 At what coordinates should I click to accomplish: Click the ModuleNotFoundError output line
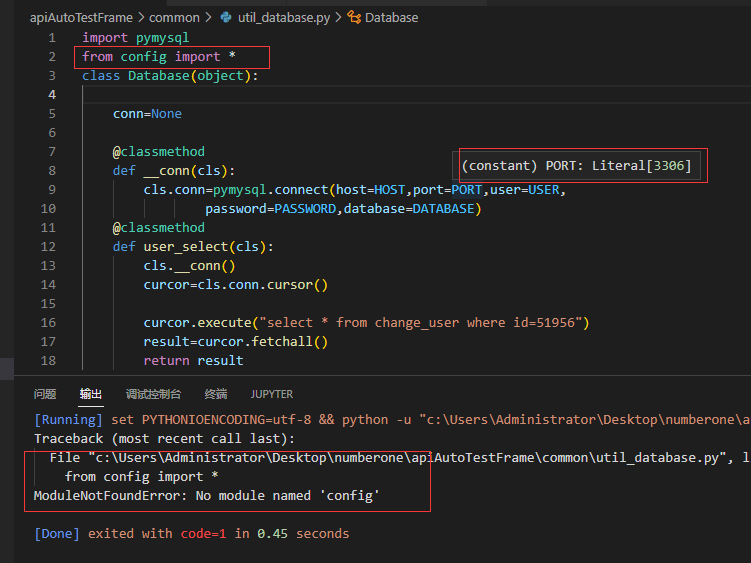207,496
